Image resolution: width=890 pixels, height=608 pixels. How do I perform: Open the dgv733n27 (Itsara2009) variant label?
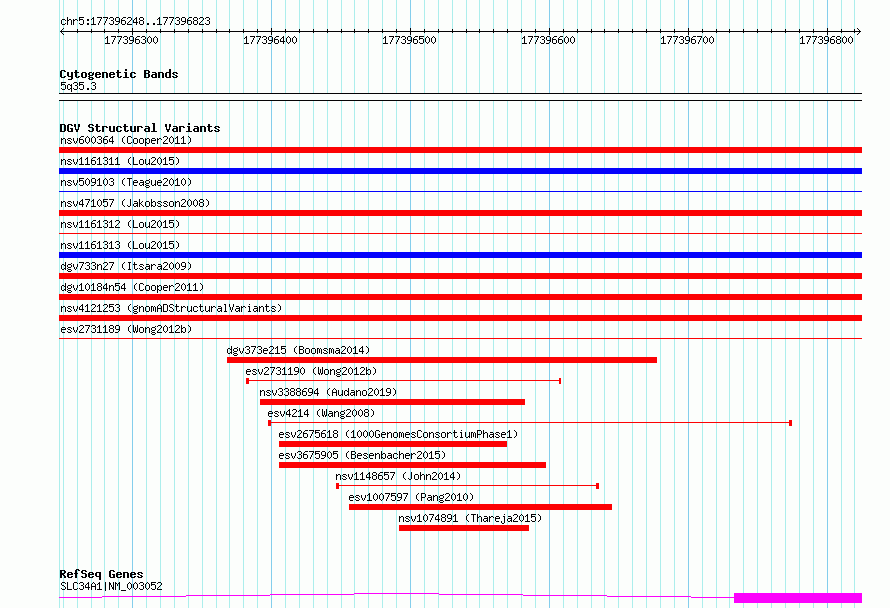(x=126, y=266)
